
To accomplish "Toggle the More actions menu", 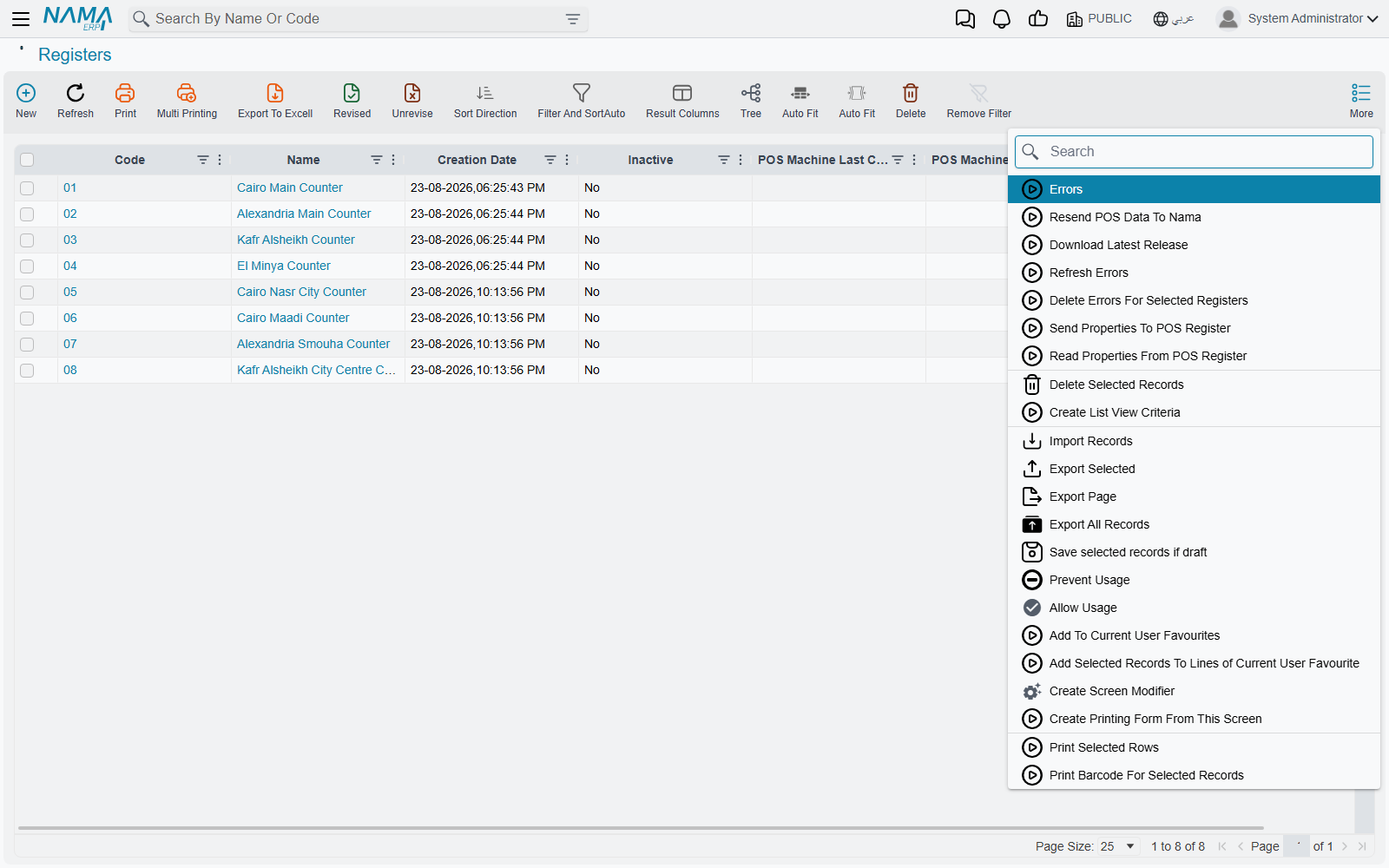I will click(x=1361, y=101).
